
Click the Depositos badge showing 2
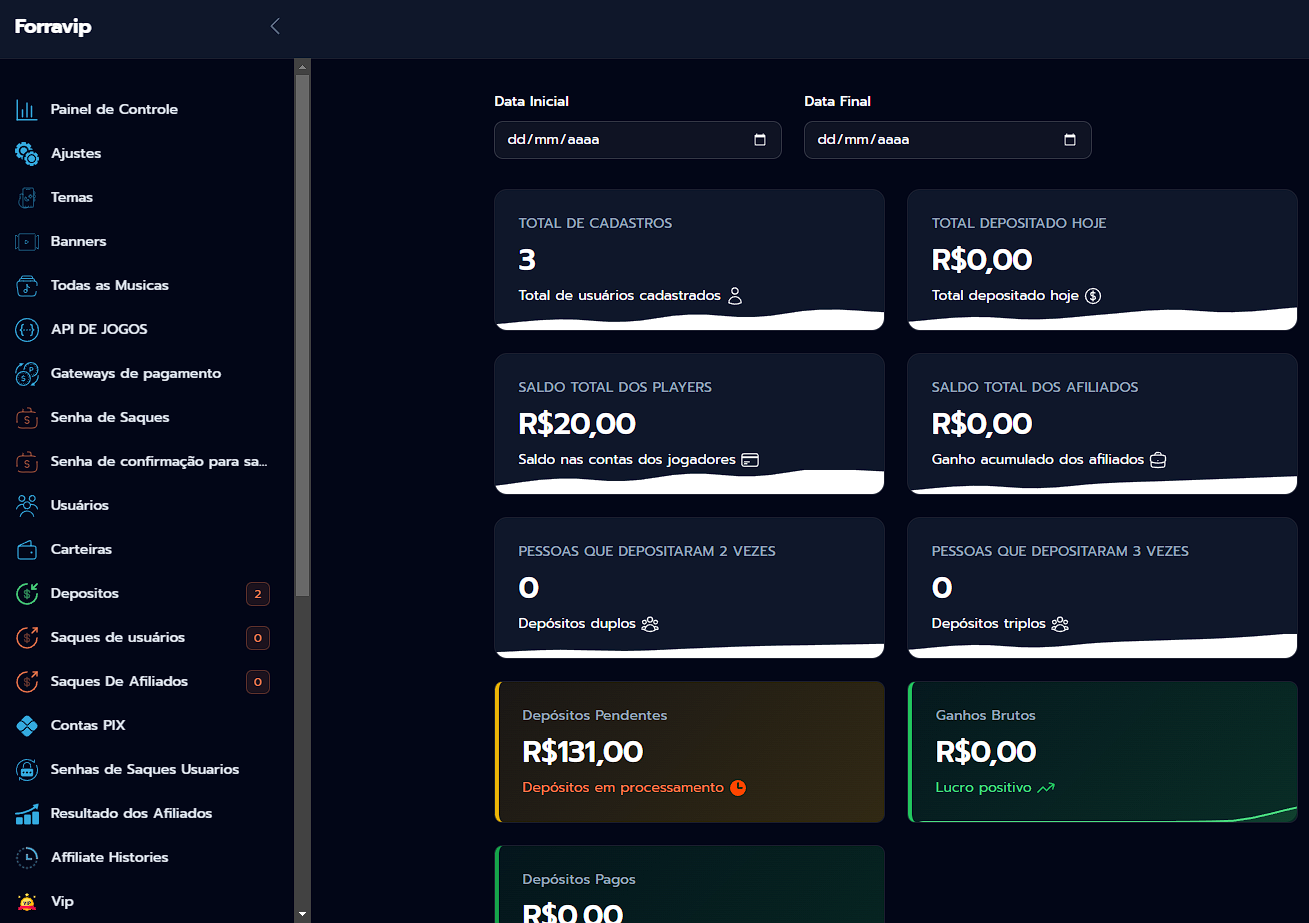point(258,594)
